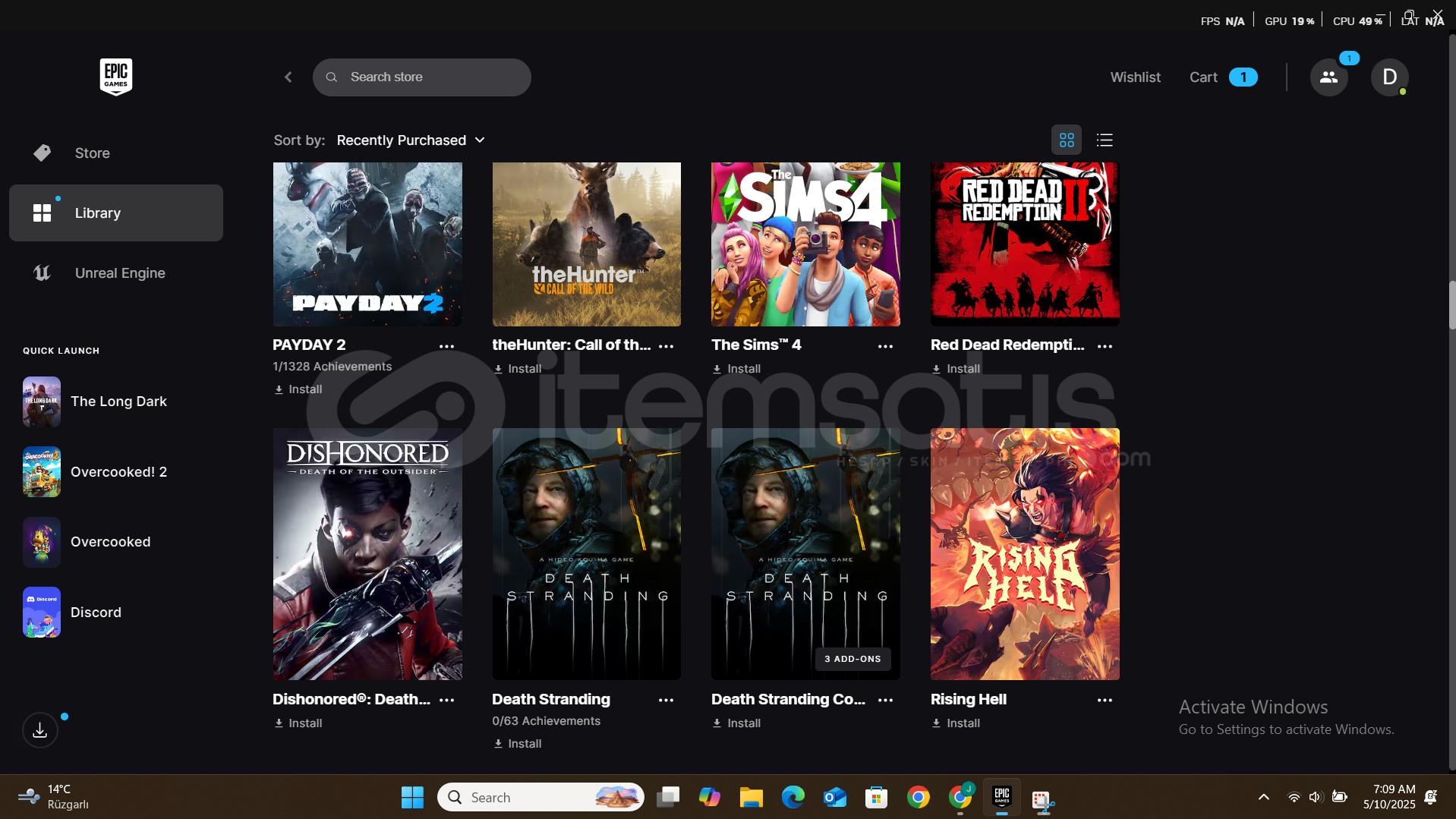Click the Search store field
Screen dimensions: 1456x819
[x=421, y=77]
